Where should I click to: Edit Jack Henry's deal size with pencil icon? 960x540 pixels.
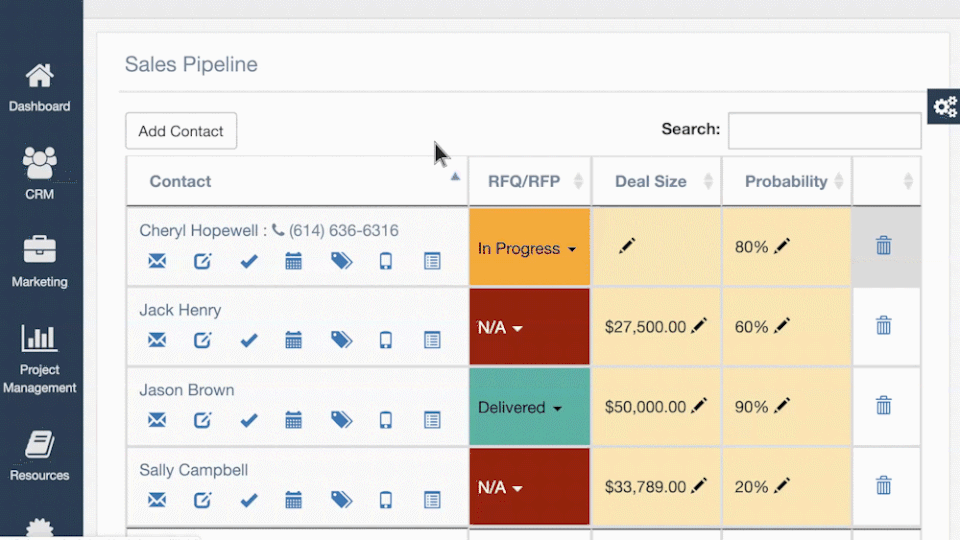(x=699, y=326)
